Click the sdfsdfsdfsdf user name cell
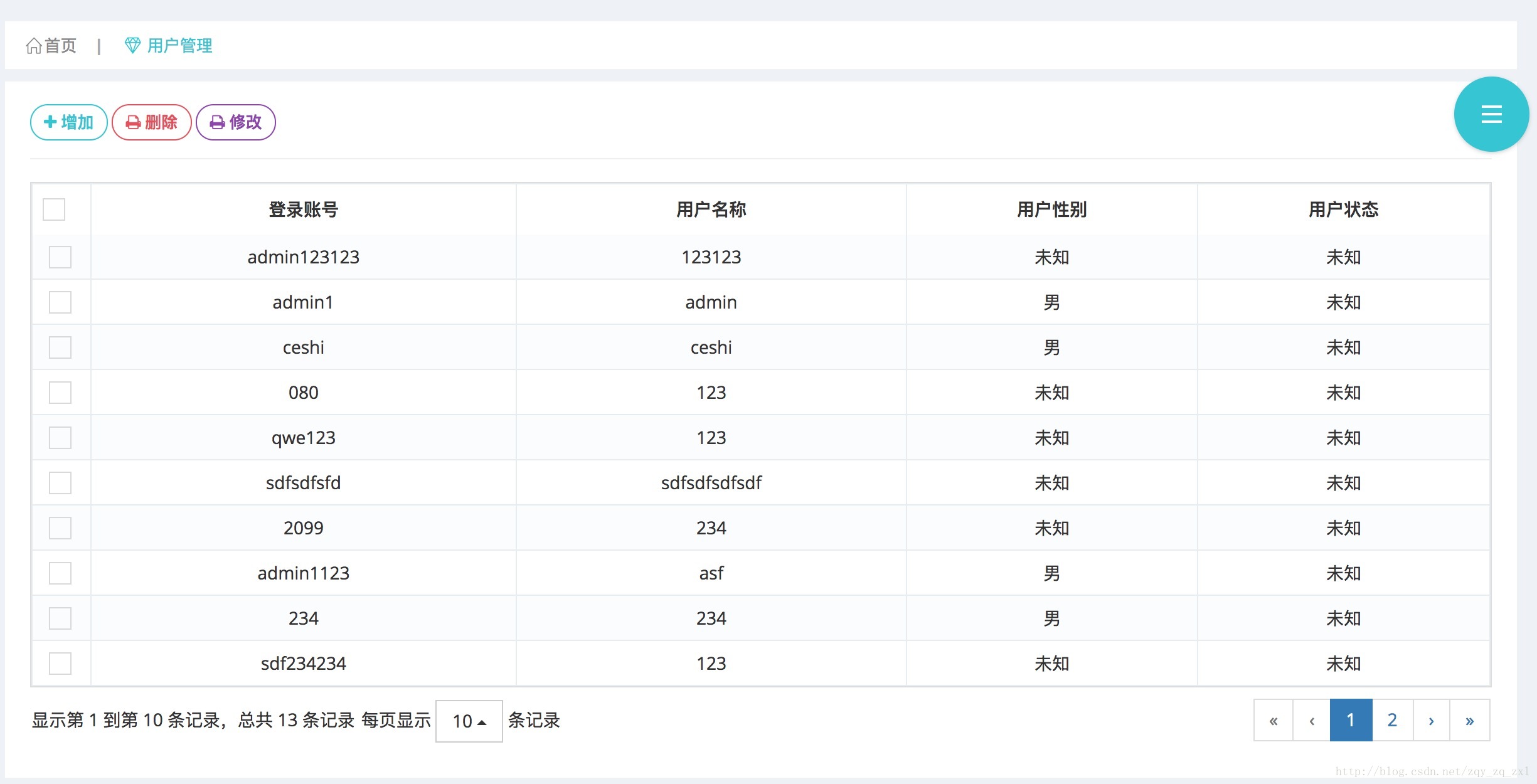The height and width of the screenshot is (784, 1537). 711,483
